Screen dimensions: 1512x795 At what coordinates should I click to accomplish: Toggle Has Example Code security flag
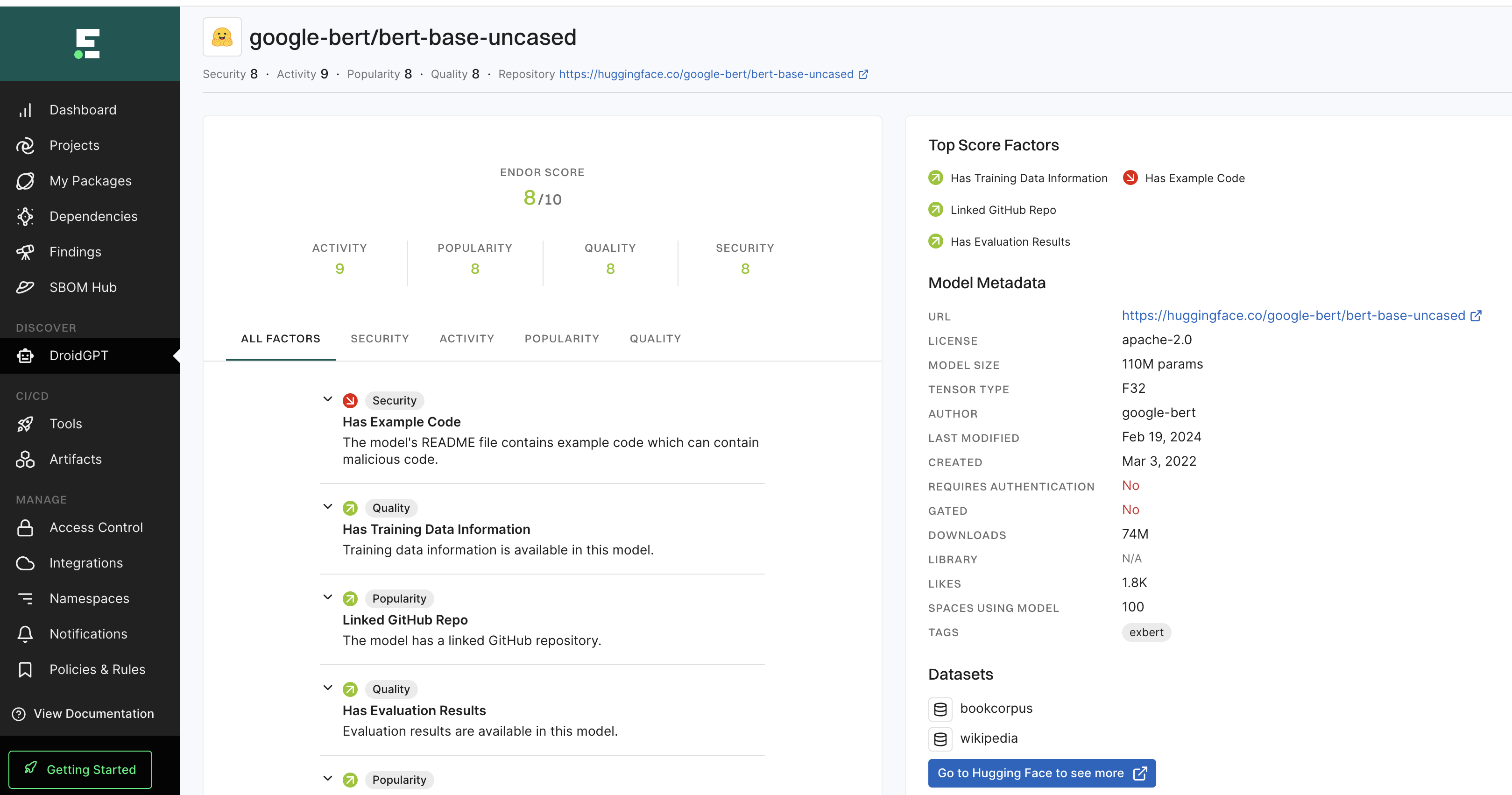[x=329, y=399]
